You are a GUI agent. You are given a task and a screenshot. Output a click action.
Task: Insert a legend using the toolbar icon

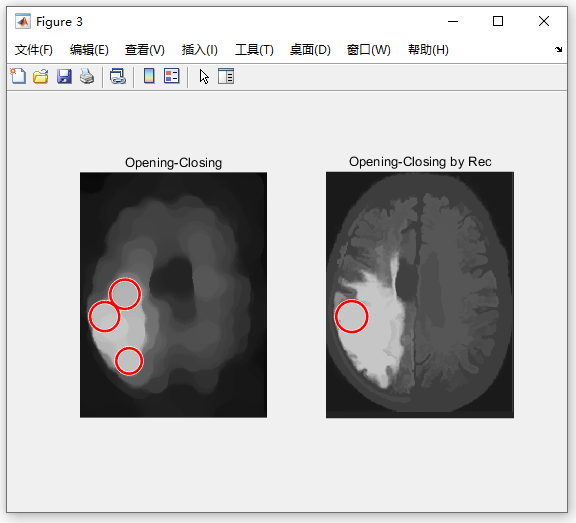172,76
